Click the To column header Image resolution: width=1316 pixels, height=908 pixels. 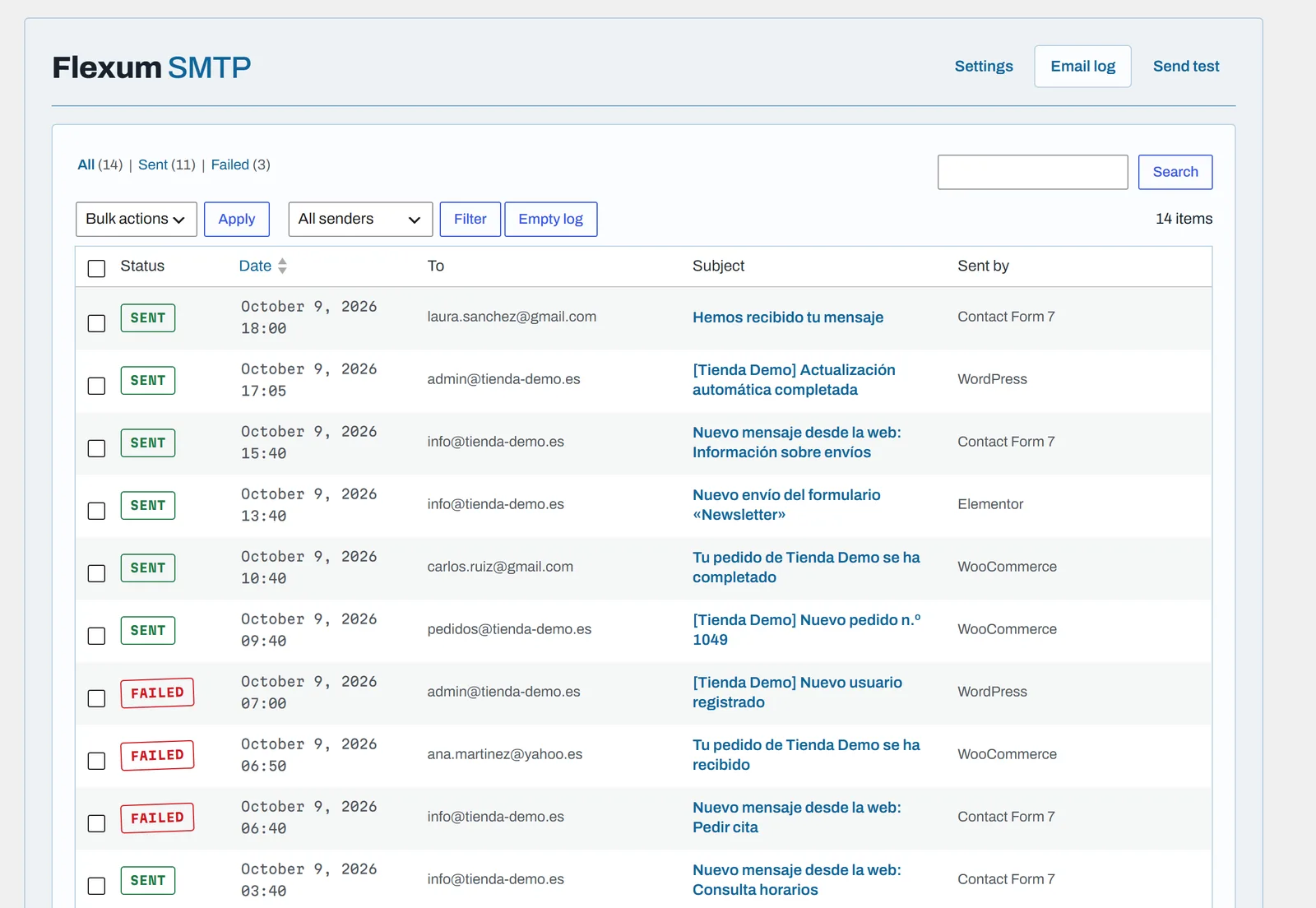[436, 266]
